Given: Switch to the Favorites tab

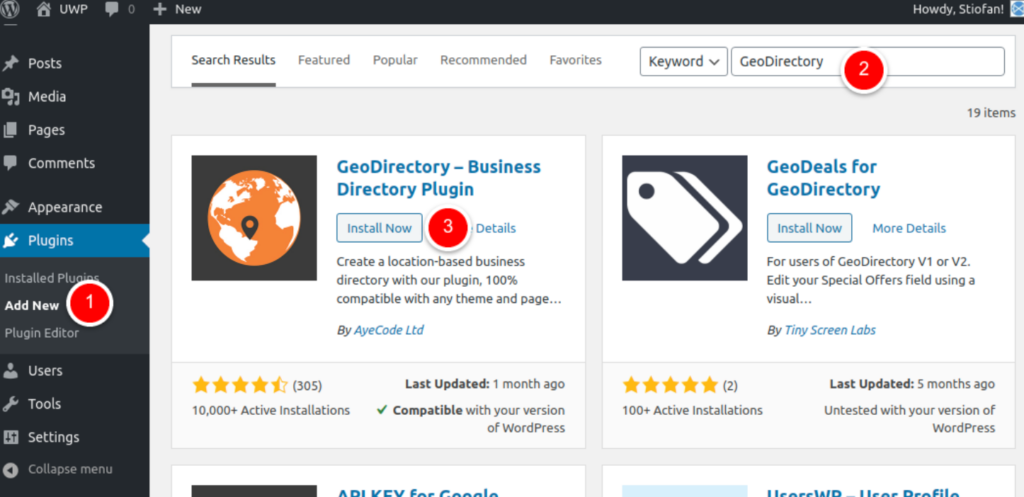Looking at the screenshot, I should coord(575,60).
